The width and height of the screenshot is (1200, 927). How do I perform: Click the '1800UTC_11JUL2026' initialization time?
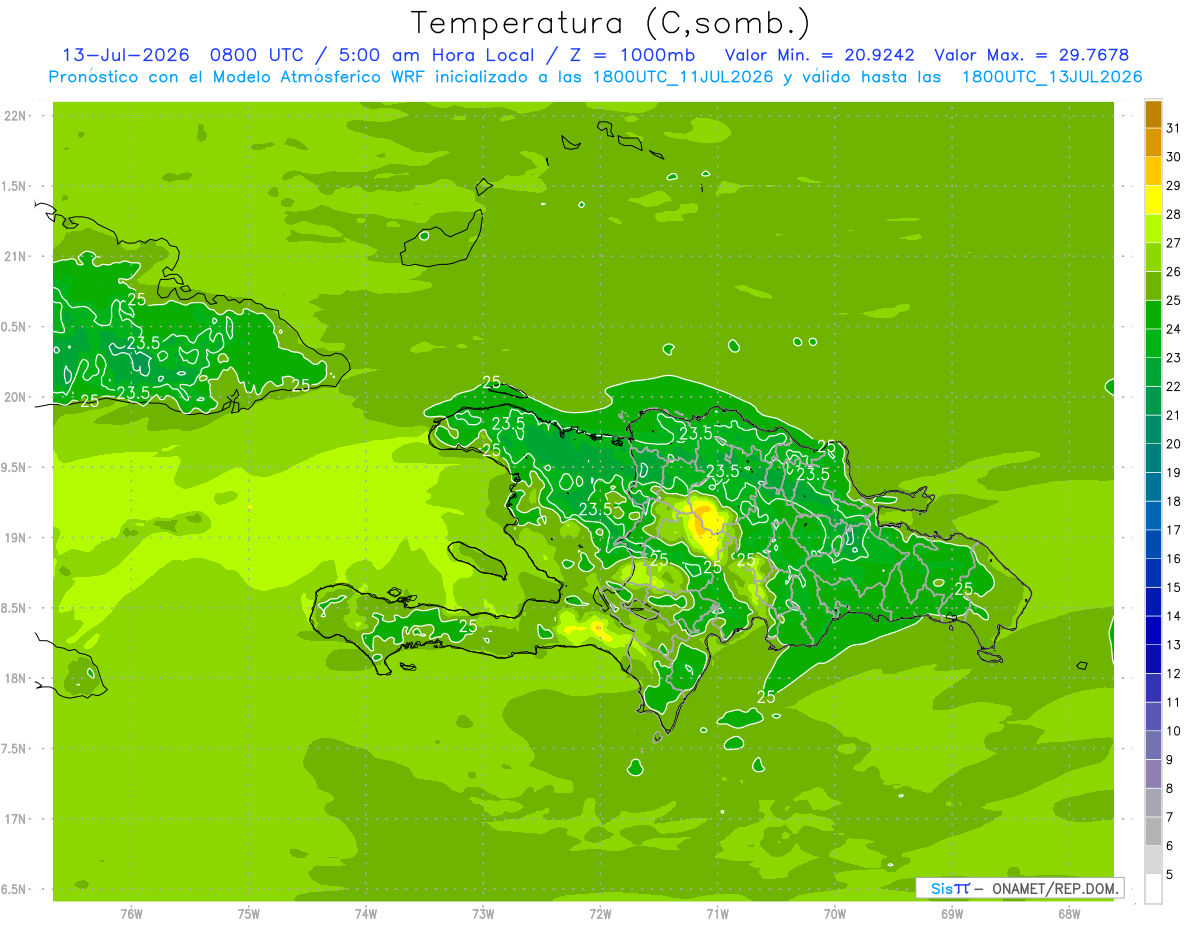tap(684, 77)
